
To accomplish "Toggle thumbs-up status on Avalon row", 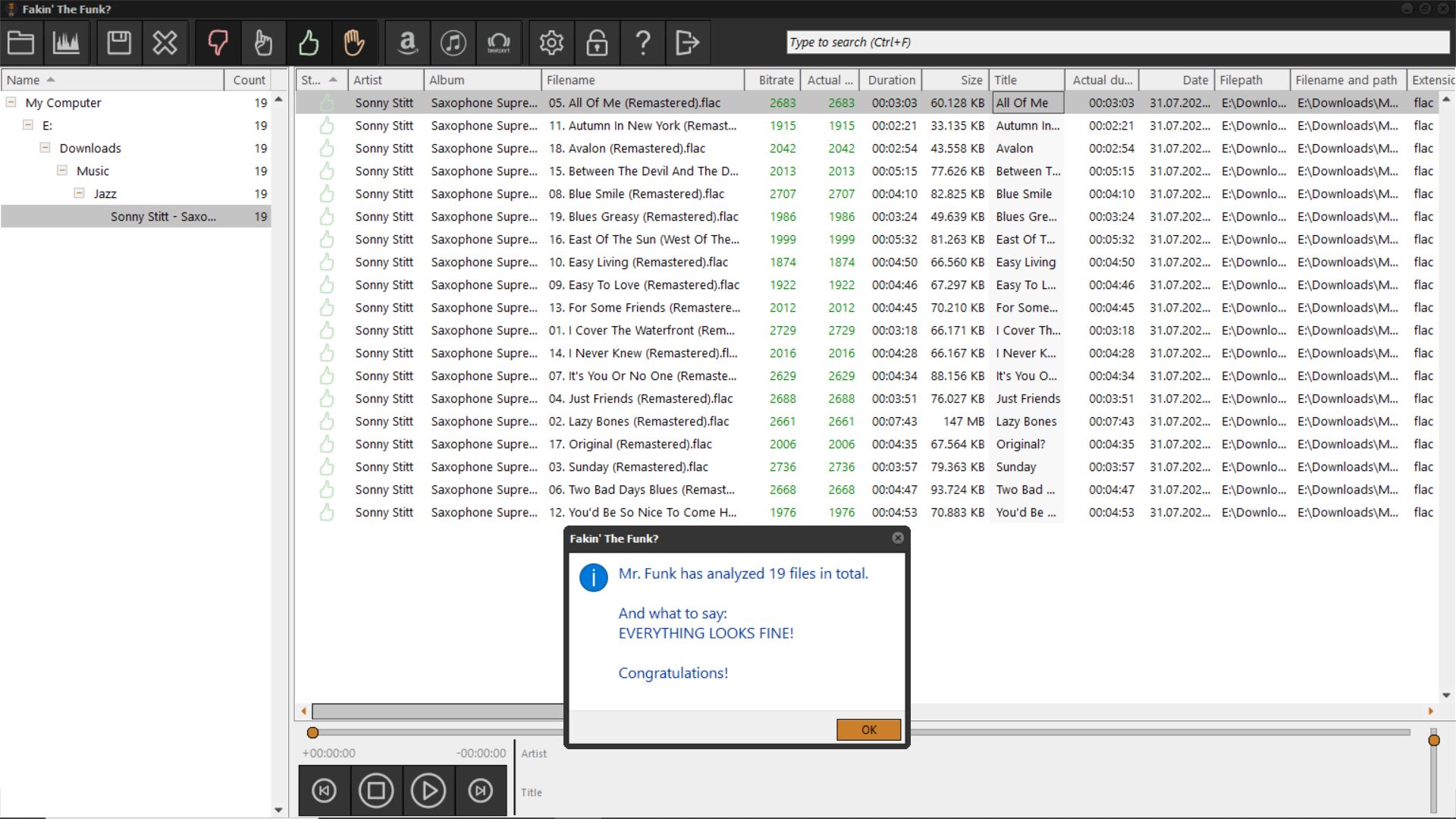I will (327, 149).
